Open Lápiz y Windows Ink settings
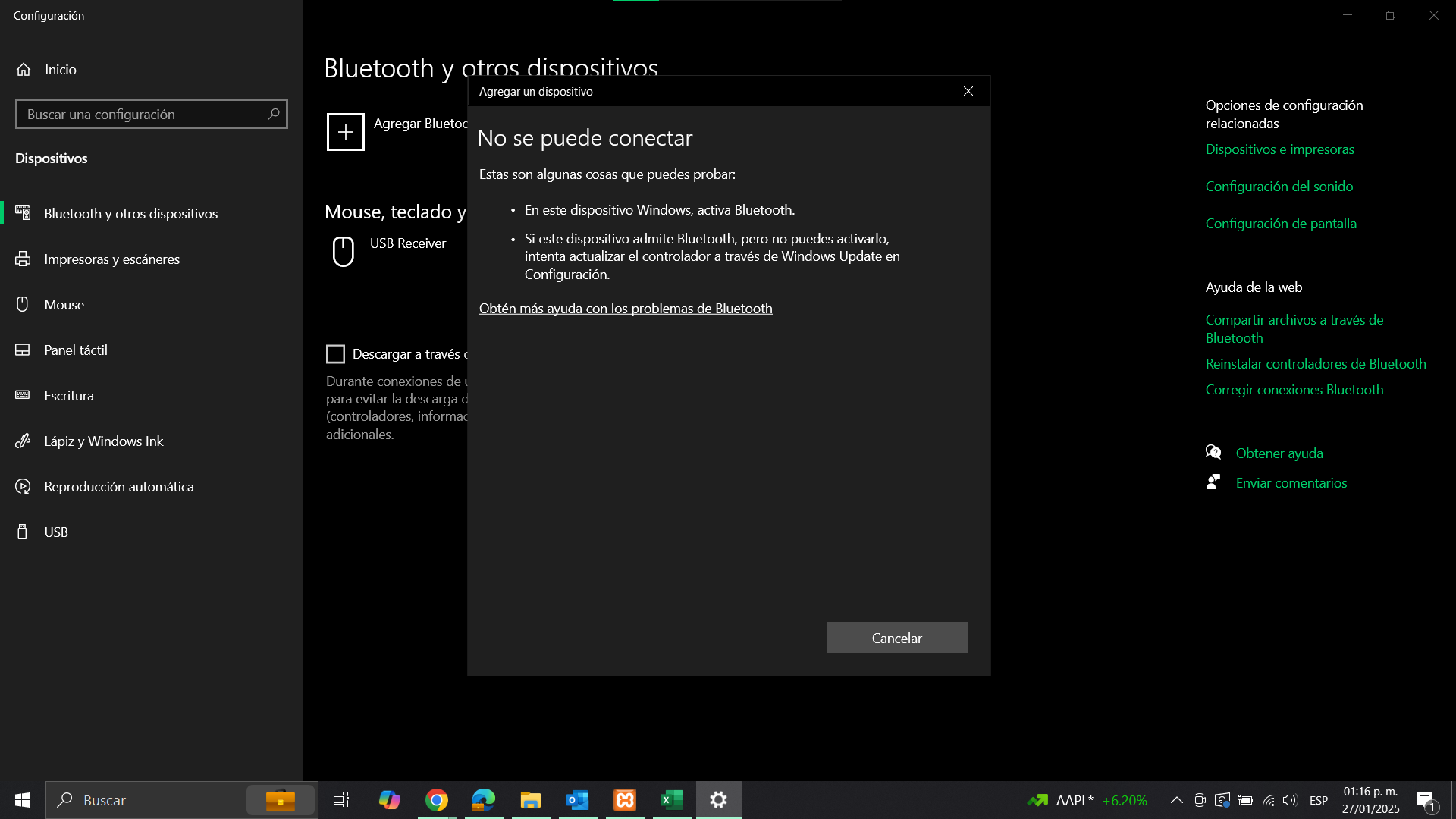The width and height of the screenshot is (1456, 819). [x=104, y=441]
